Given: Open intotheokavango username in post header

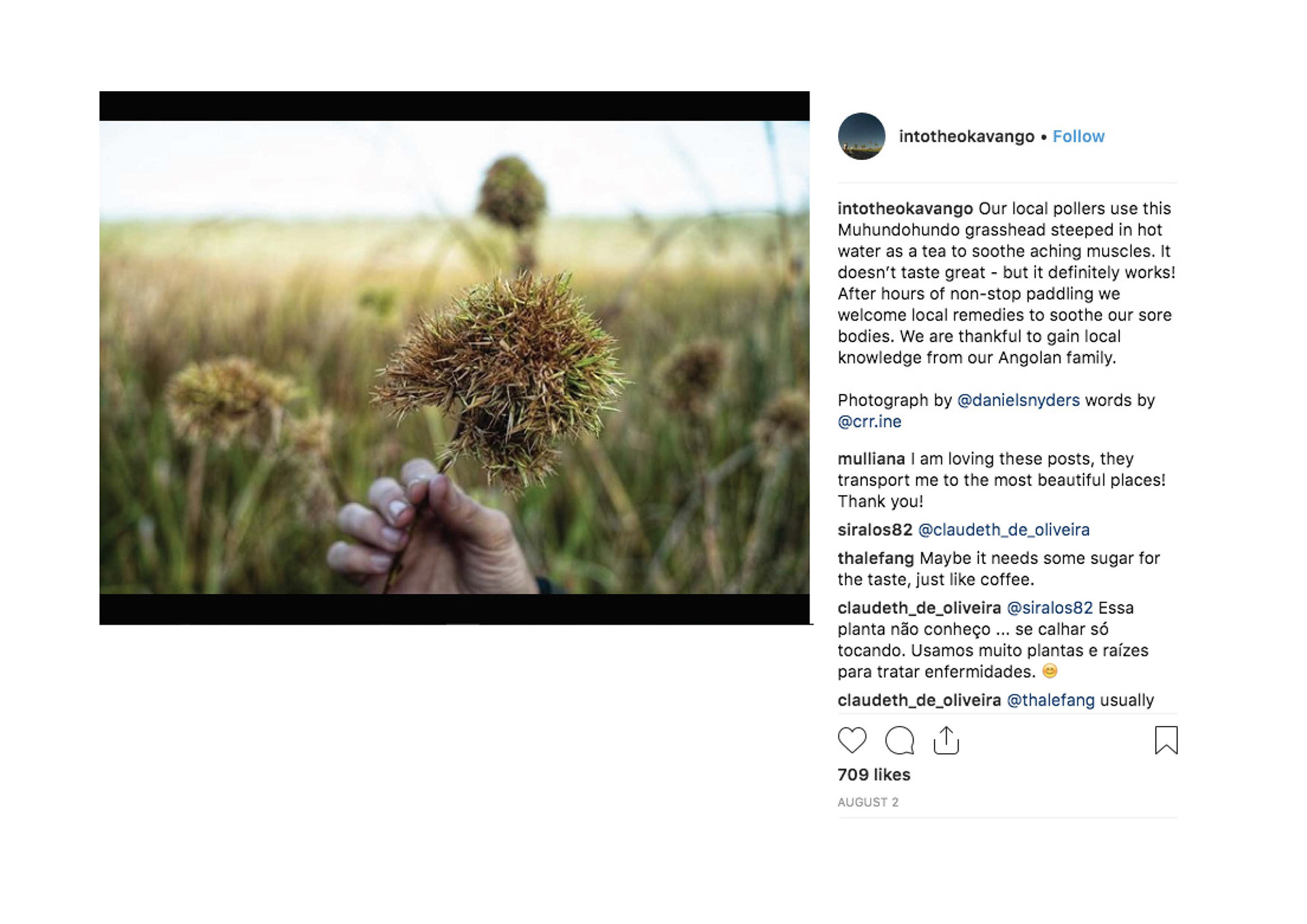Looking at the screenshot, I should [x=966, y=137].
